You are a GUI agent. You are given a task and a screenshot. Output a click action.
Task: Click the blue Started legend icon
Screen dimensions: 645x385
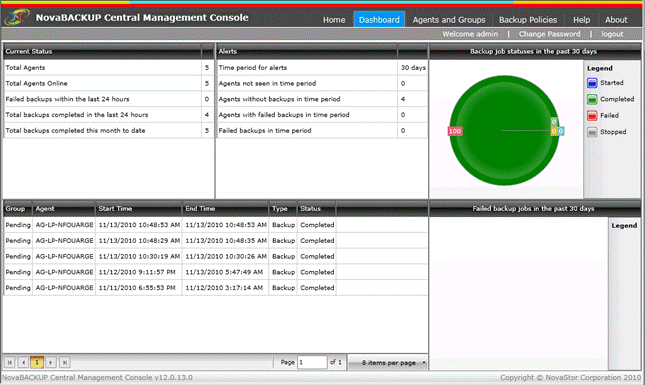[592, 83]
